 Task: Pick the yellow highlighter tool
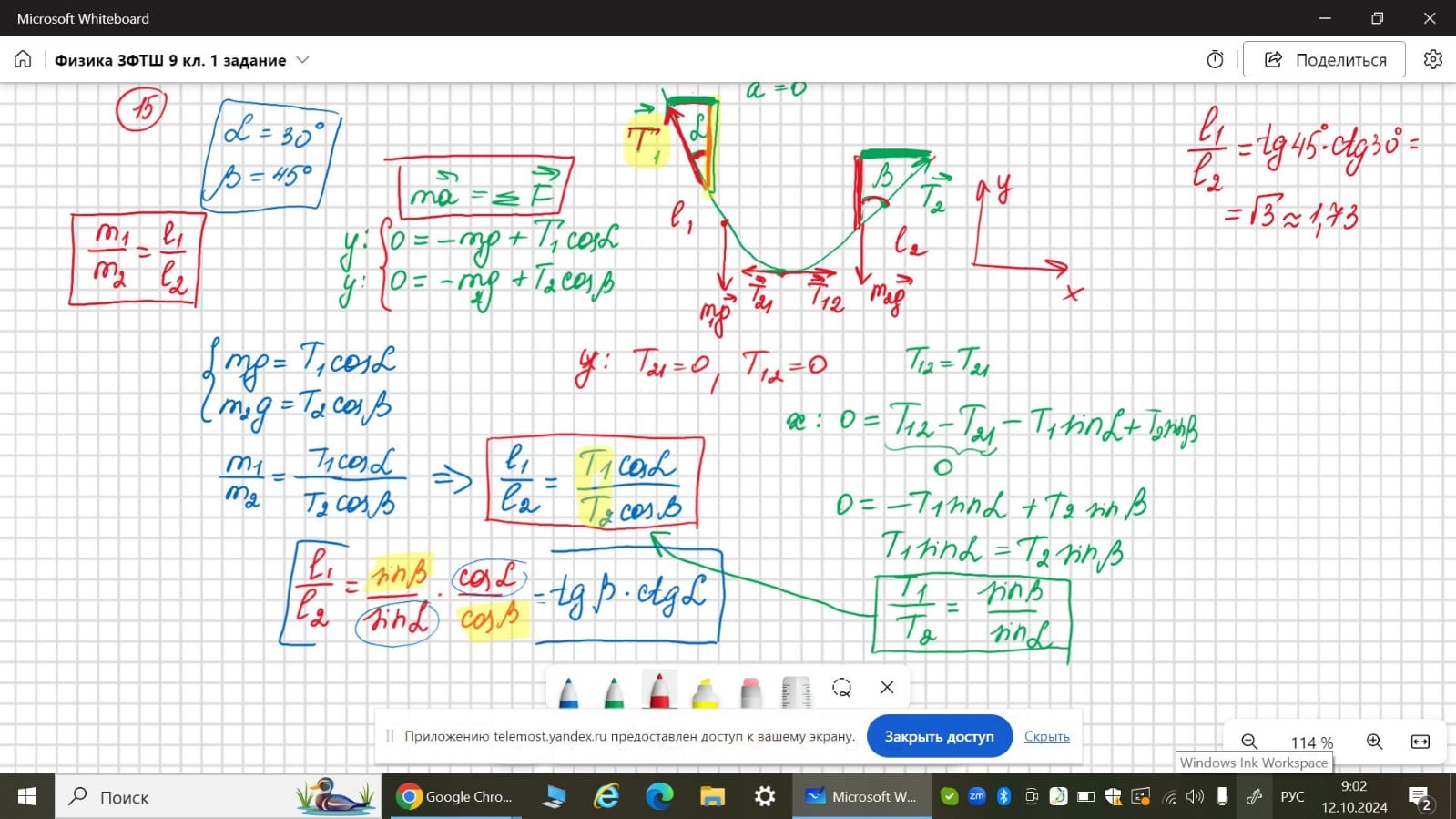coord(705,691)
